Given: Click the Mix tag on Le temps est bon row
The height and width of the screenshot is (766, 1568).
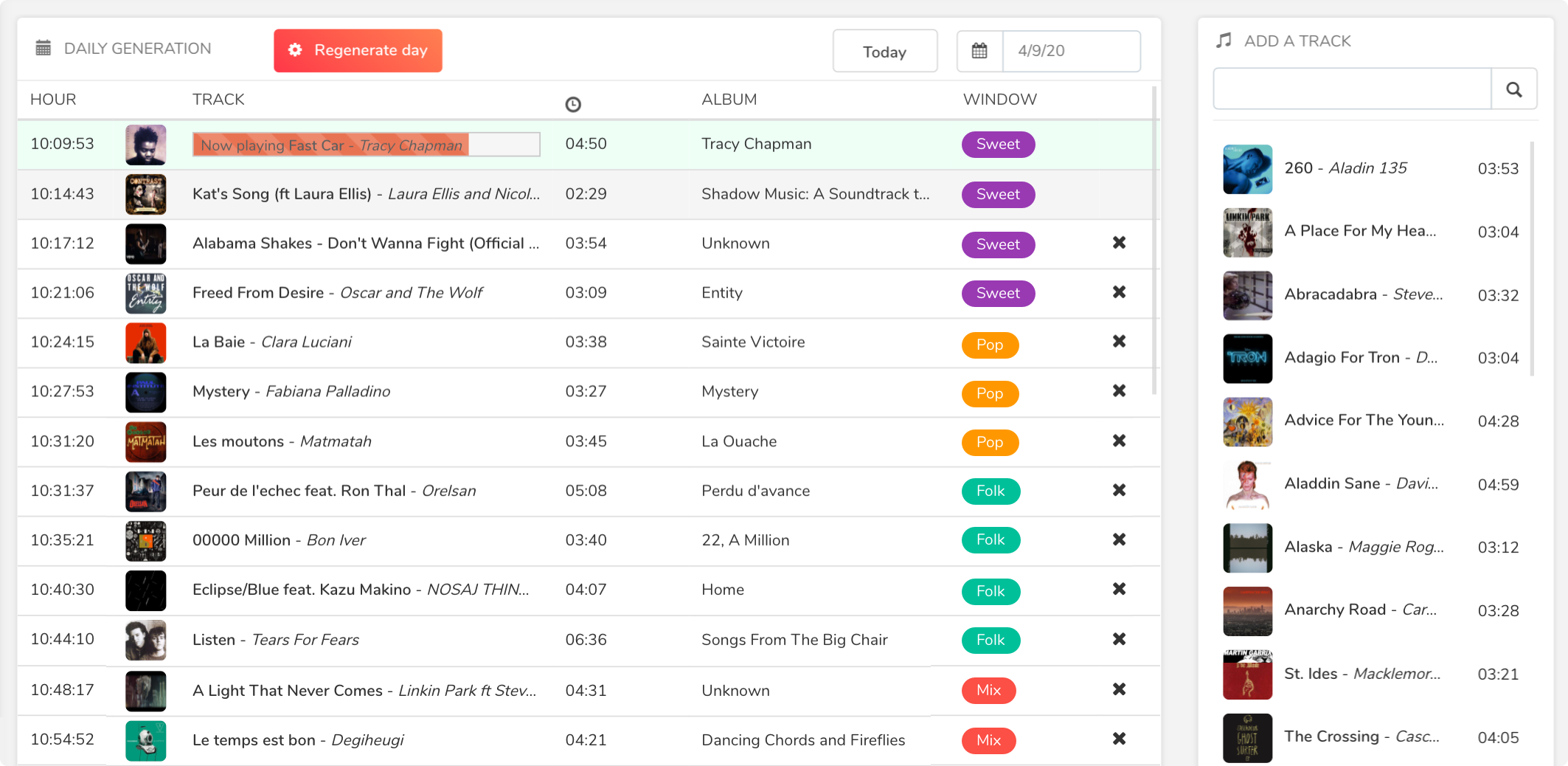Looking at the screenshot, I should pyautogui.click(x=988, y=740).
